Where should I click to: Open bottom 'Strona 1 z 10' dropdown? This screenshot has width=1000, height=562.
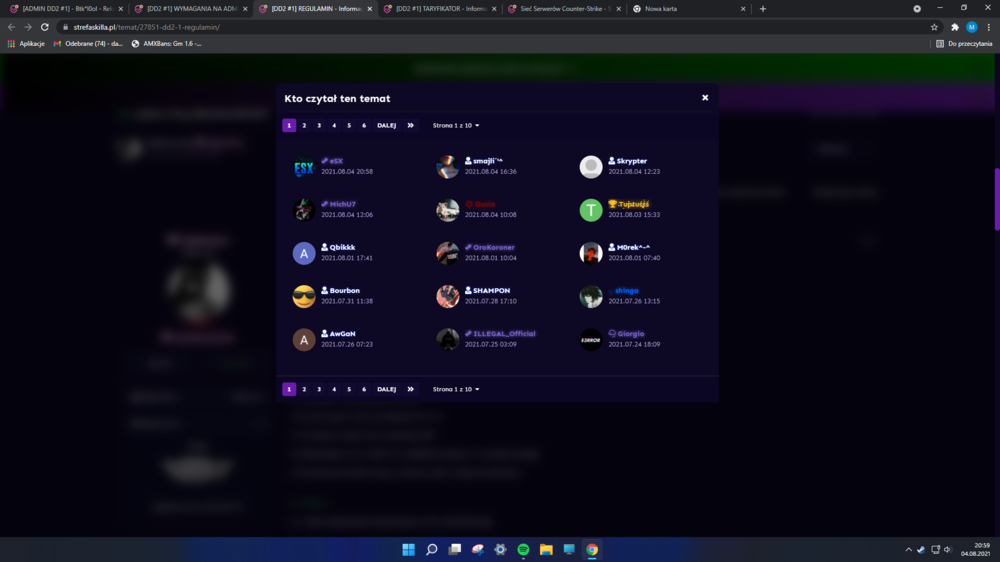[x=456, y=389]
